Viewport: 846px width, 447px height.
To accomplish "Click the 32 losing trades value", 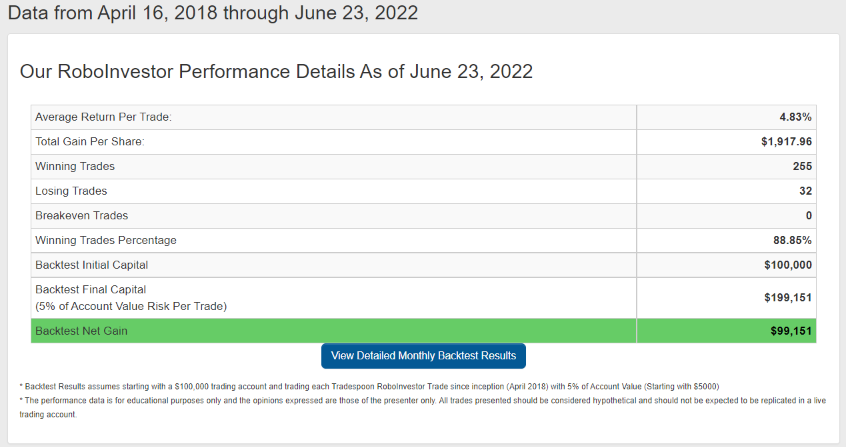I will pyautogui.click(x=806, y=191).
